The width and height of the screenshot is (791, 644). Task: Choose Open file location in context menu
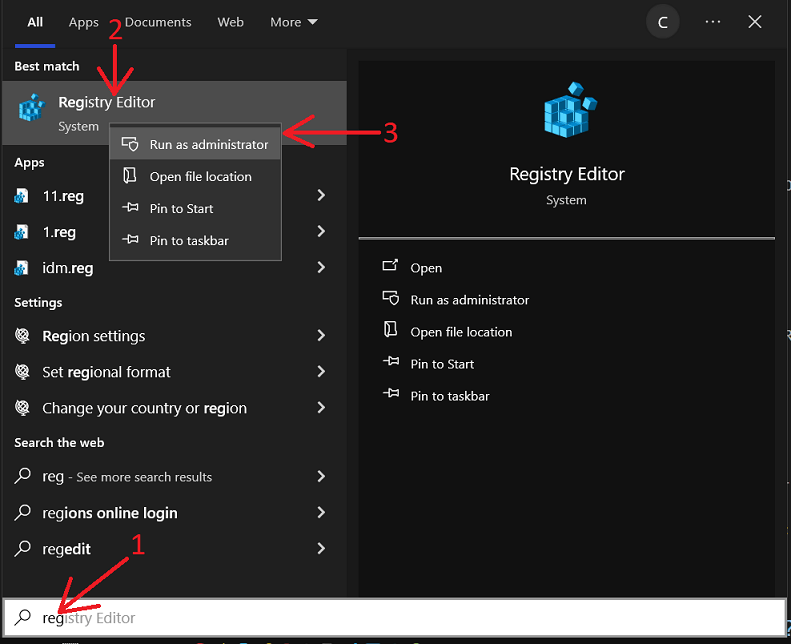click(195, 177)
